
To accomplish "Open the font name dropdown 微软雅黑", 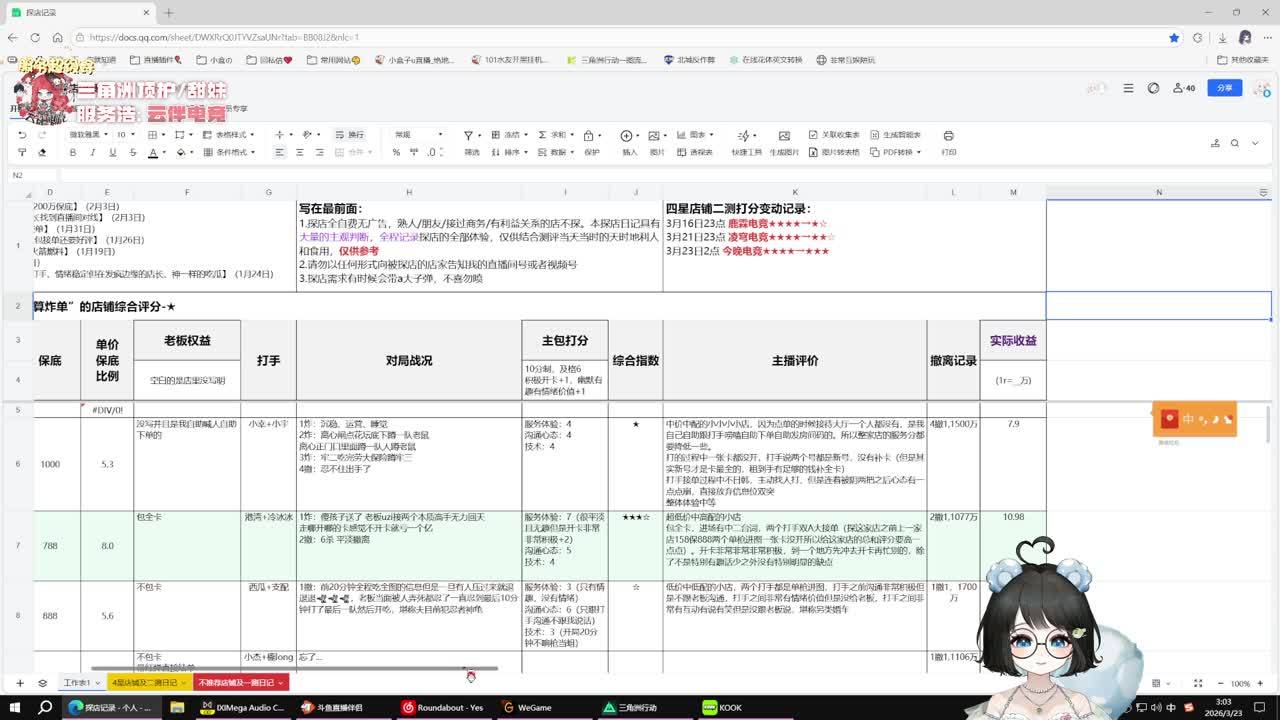I will [88, 135].
